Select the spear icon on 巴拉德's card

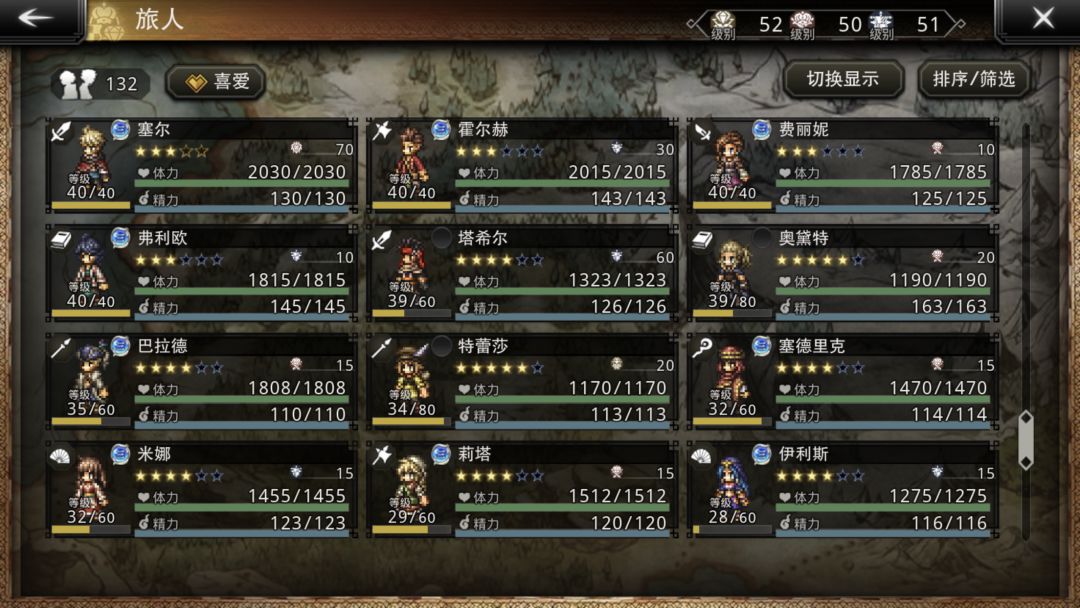click(x=61, y=348)
